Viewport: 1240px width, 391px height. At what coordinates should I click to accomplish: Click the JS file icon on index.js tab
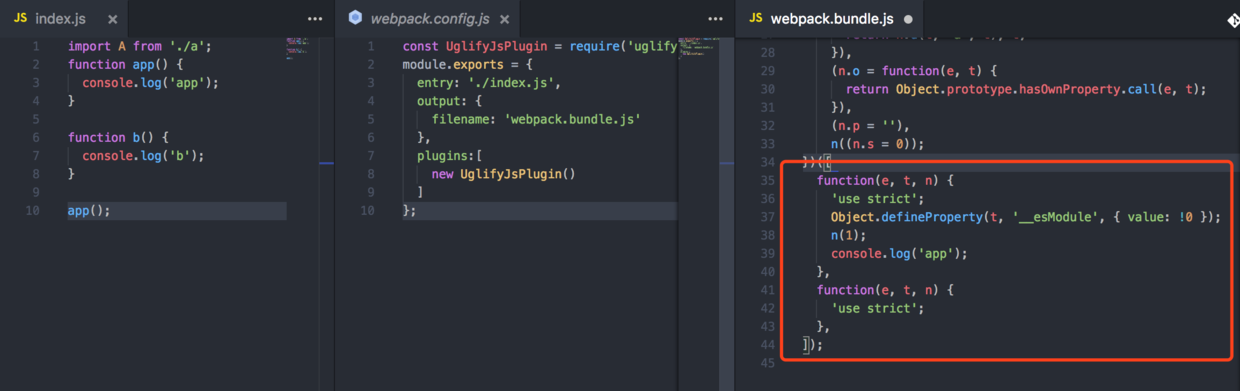tap(20, 19)
